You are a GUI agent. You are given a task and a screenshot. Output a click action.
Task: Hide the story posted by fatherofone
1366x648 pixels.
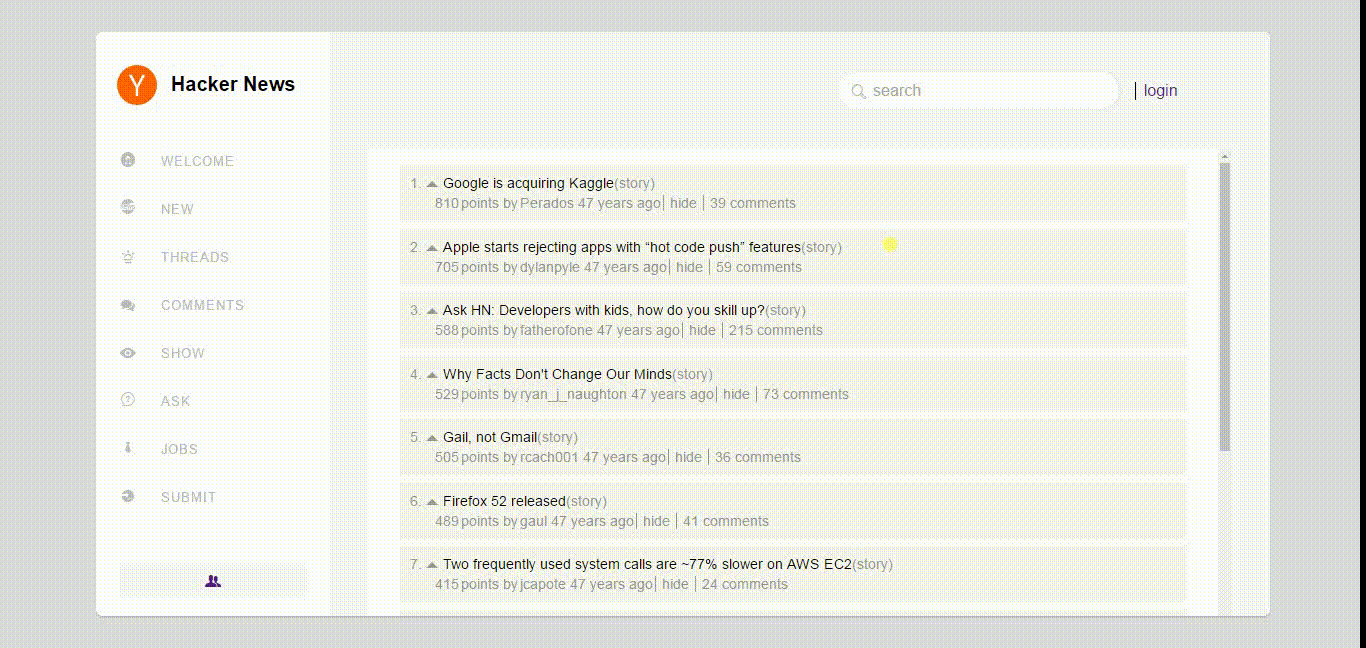702,330
